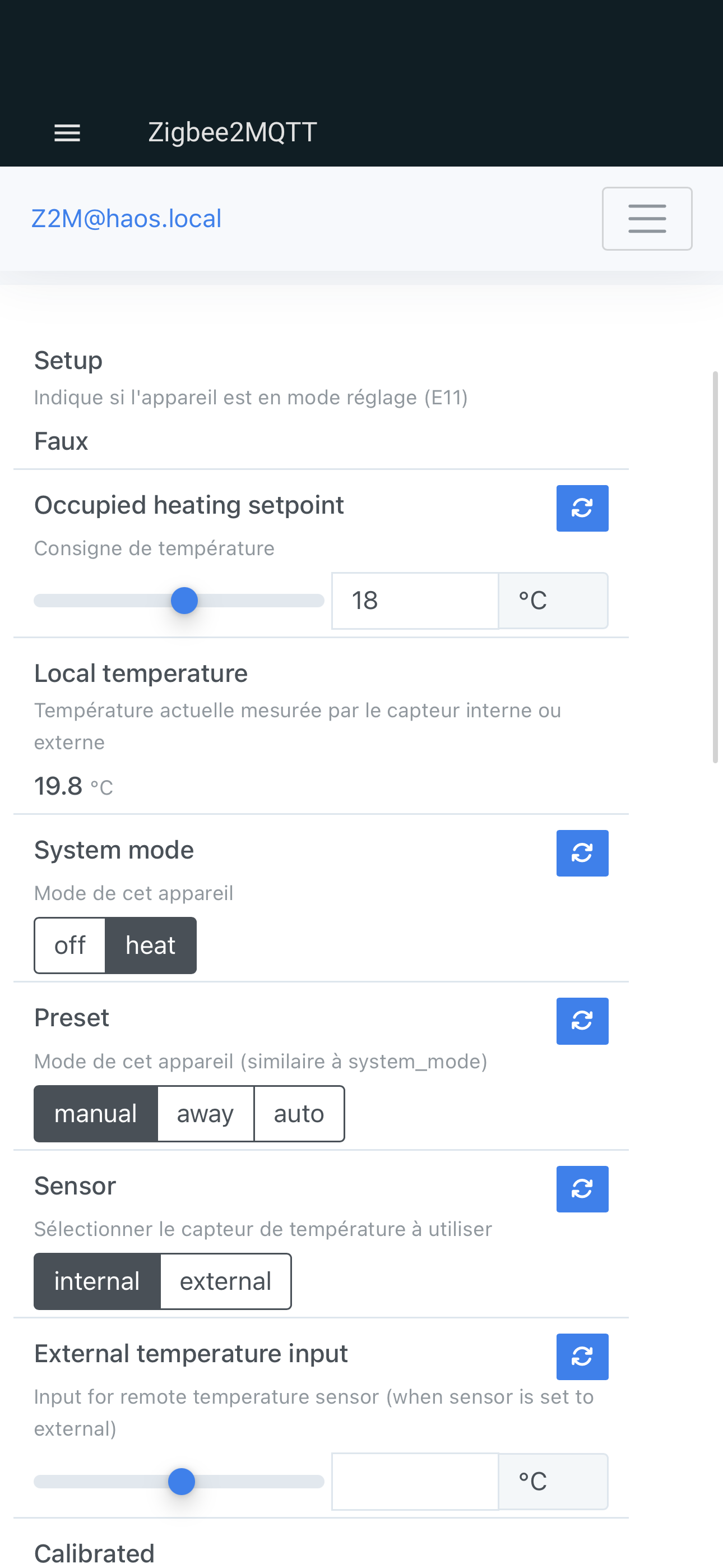Set System mode to off

click(70, 946)
